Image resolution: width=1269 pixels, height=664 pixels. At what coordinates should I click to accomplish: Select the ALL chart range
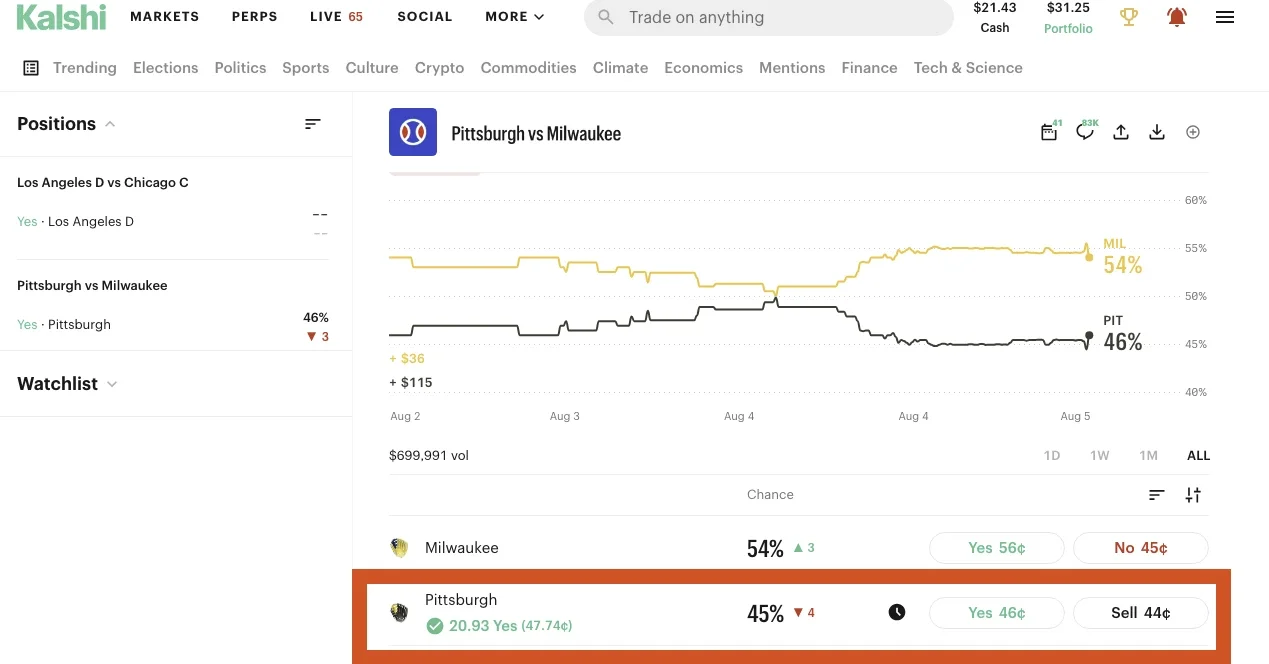[x=1198, y=455]
